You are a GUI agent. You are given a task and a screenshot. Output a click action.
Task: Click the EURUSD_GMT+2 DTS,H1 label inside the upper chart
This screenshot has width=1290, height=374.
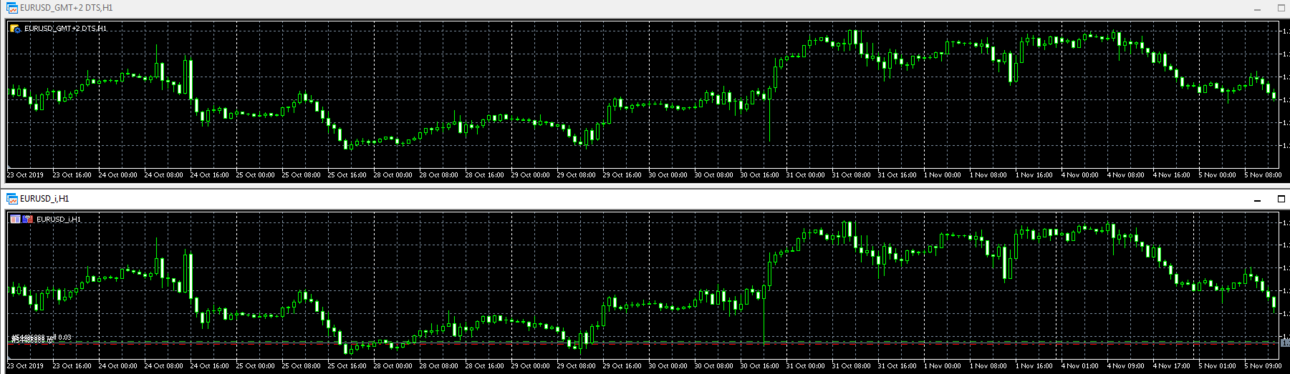click(x=65, y=28)
